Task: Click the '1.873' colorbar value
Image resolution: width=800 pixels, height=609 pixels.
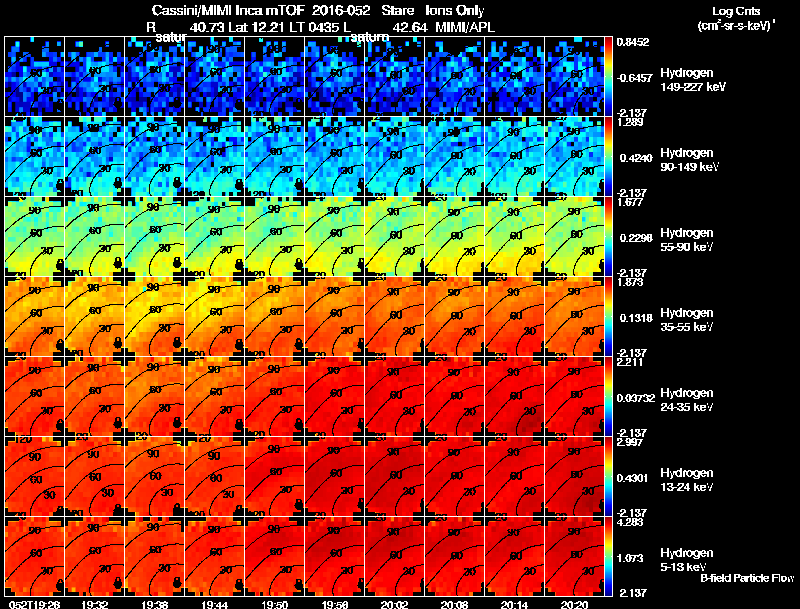Action: (x=630, y=283)
